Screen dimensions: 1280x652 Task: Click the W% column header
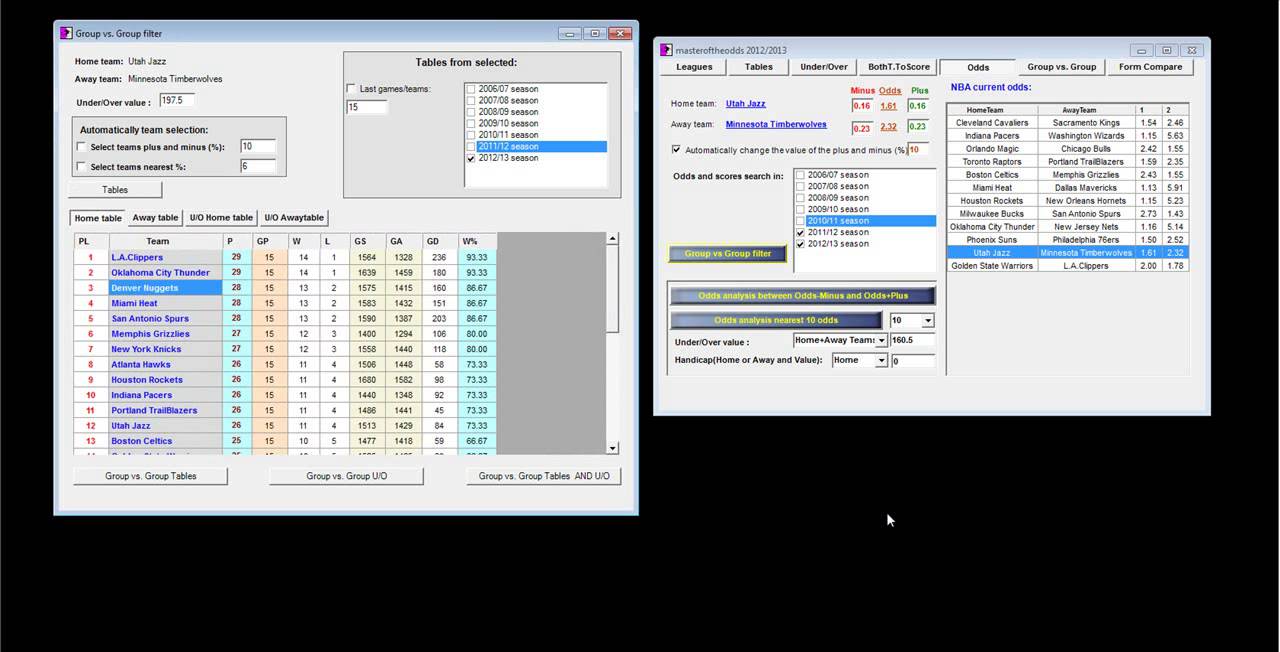tap(477, 241)
